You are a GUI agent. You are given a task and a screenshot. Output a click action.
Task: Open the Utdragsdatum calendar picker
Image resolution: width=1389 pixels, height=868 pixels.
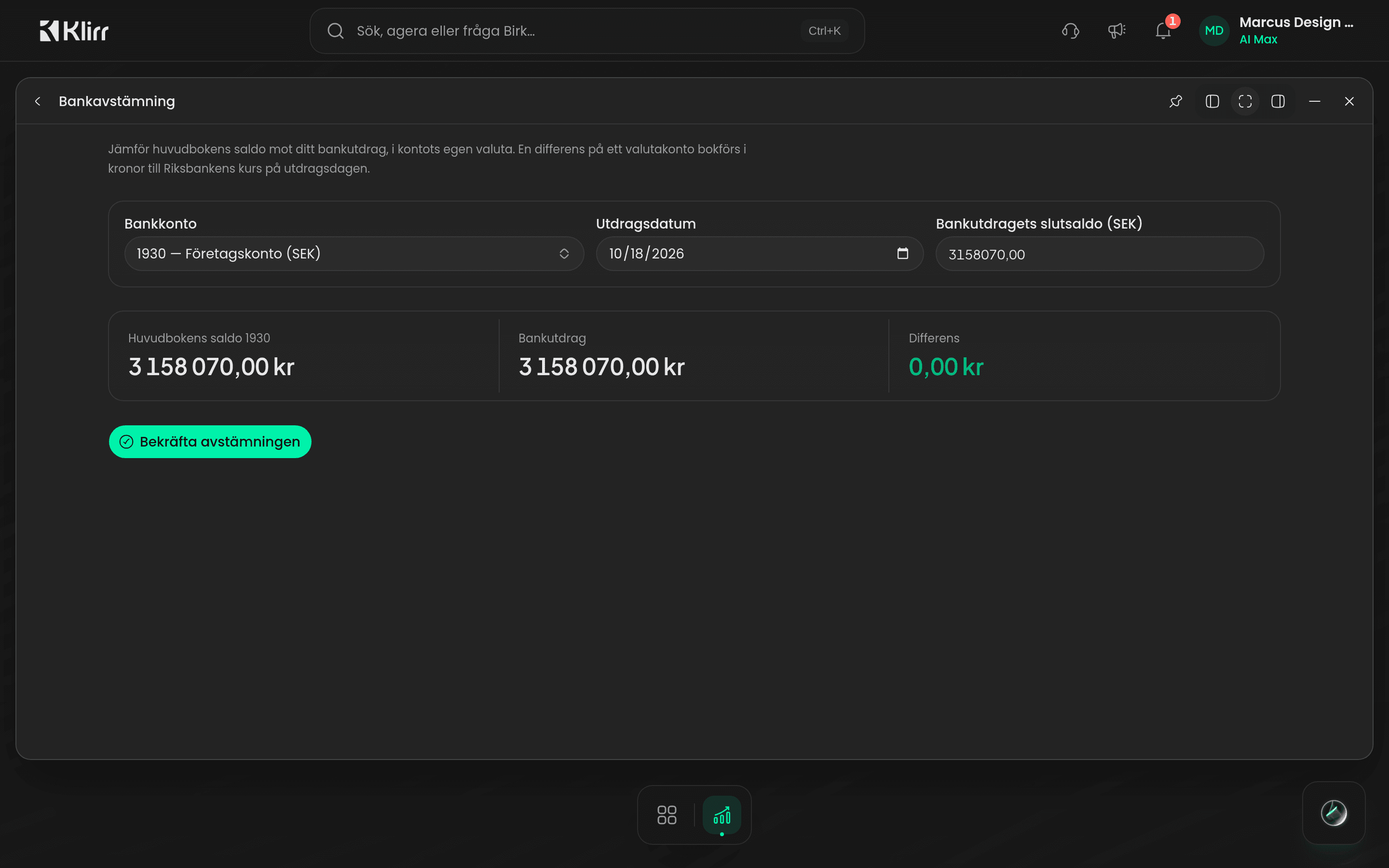click(x=903, y=254)
